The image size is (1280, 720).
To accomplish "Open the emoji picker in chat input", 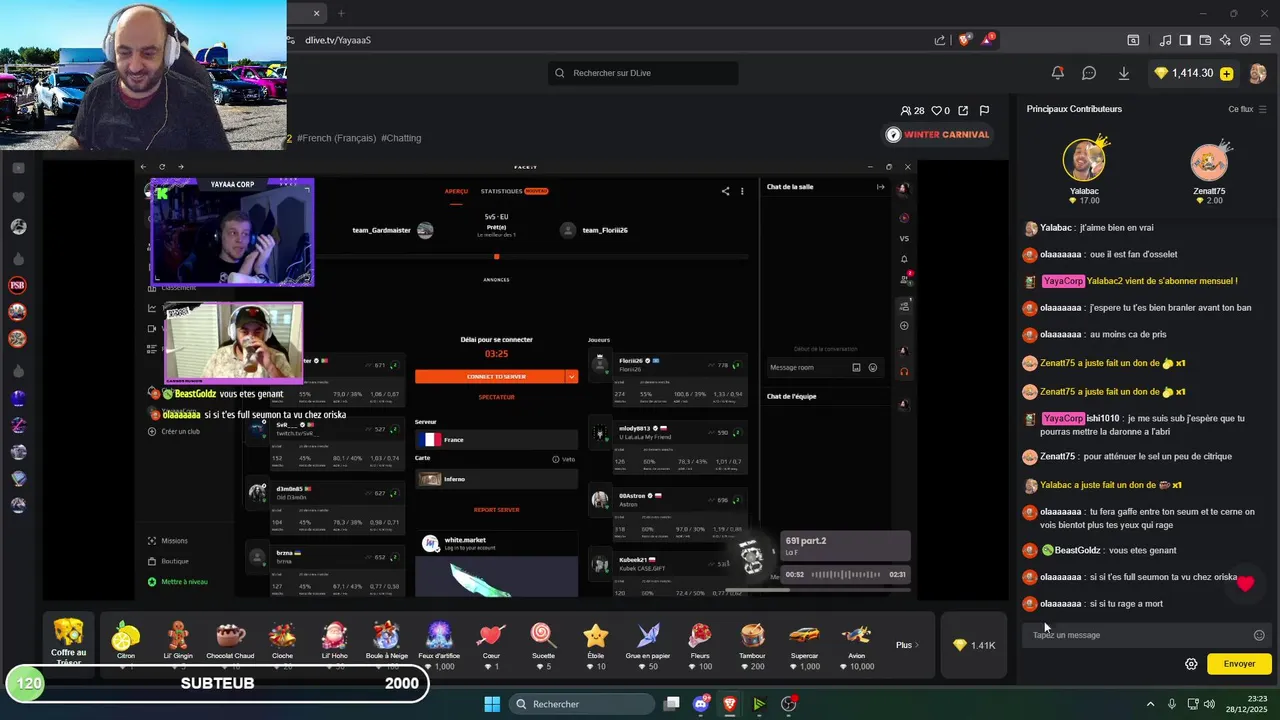I will (1259, 635).
